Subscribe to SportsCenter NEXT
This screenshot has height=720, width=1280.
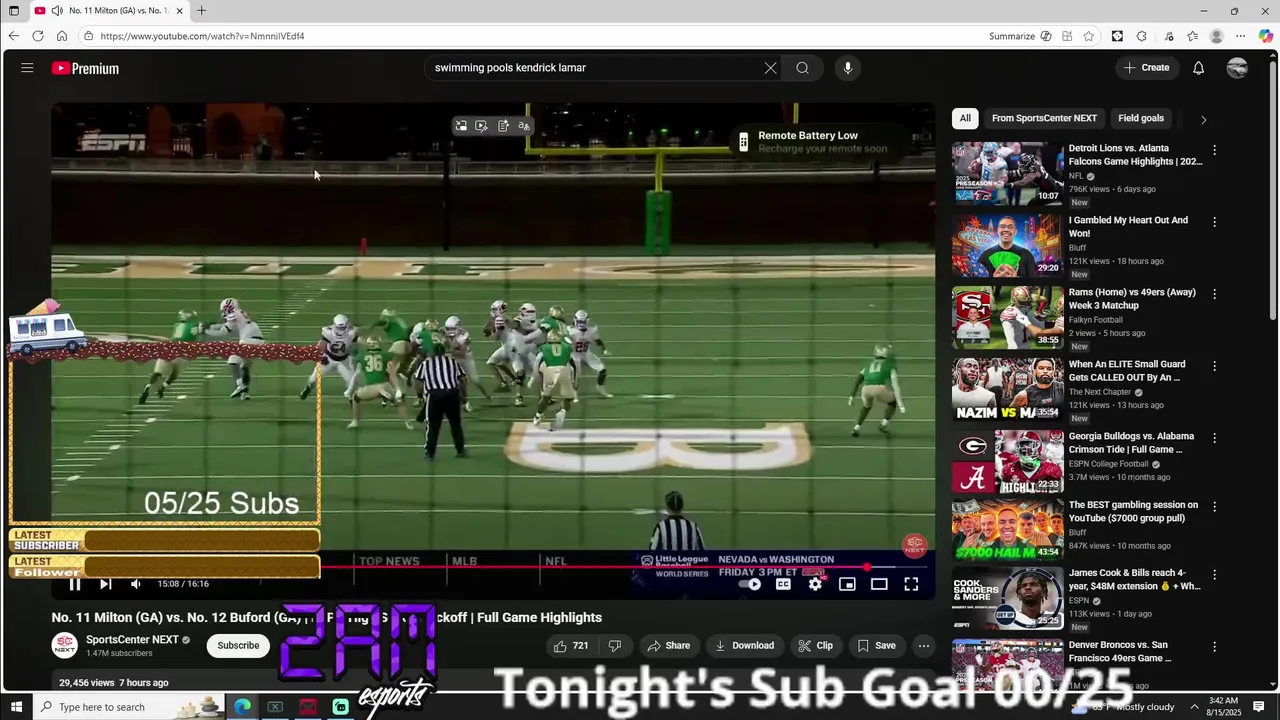click(238, 646)
